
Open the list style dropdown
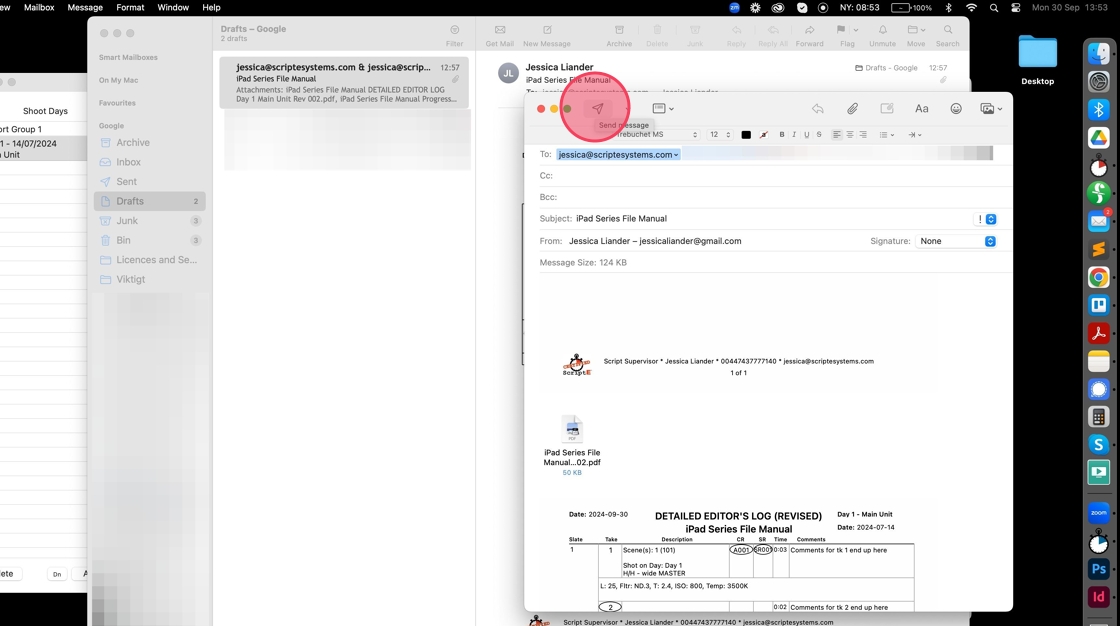pyautogui.click(x=886, y=134)
